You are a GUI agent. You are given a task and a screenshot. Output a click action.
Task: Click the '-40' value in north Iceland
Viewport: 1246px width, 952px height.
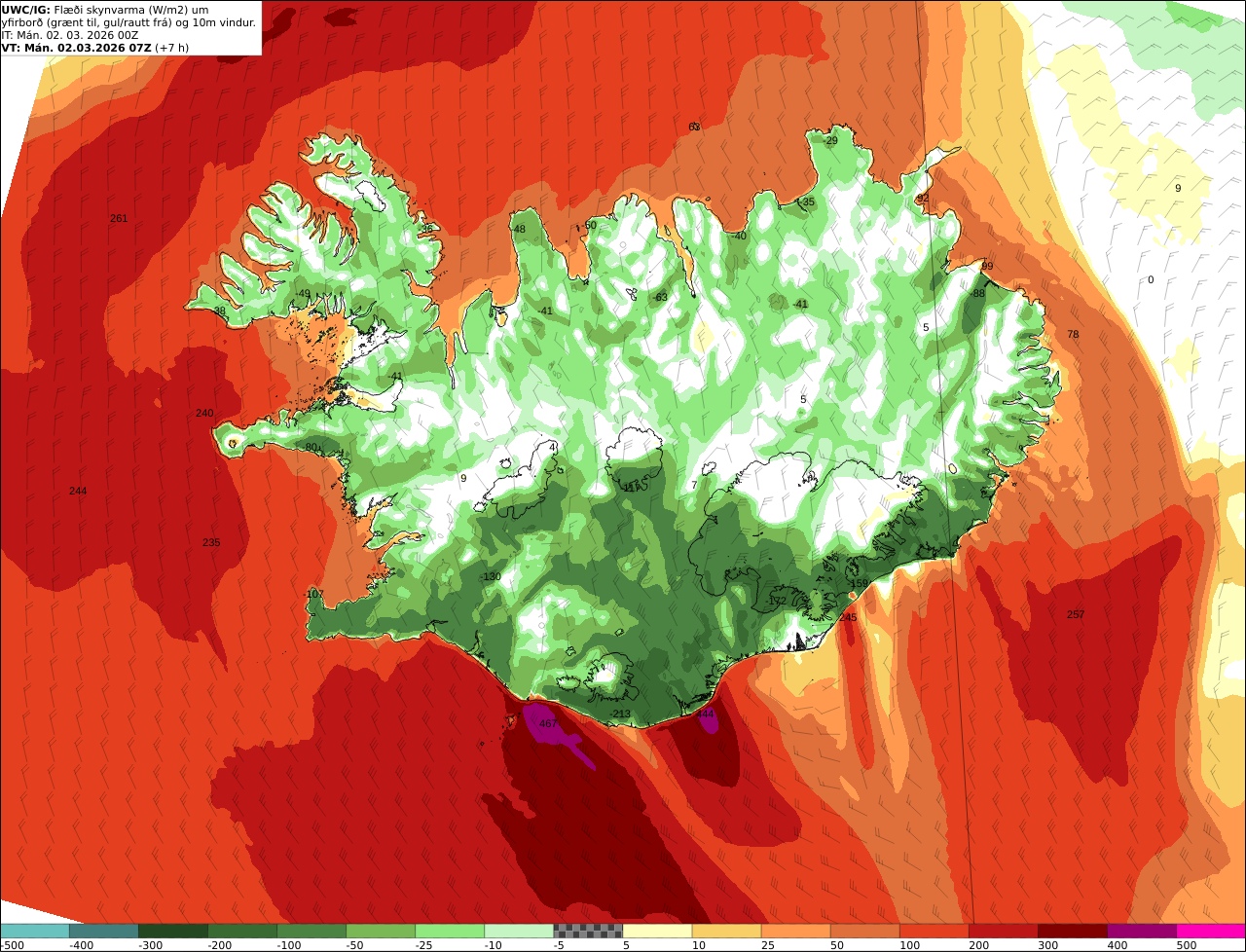click(x=739, y=236)
